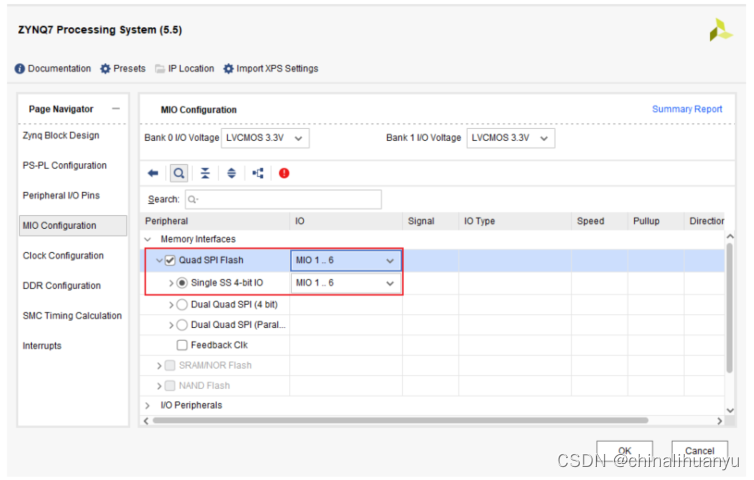Select the Dual Quad SPI (Paral...) radio button

pos(182,325)
